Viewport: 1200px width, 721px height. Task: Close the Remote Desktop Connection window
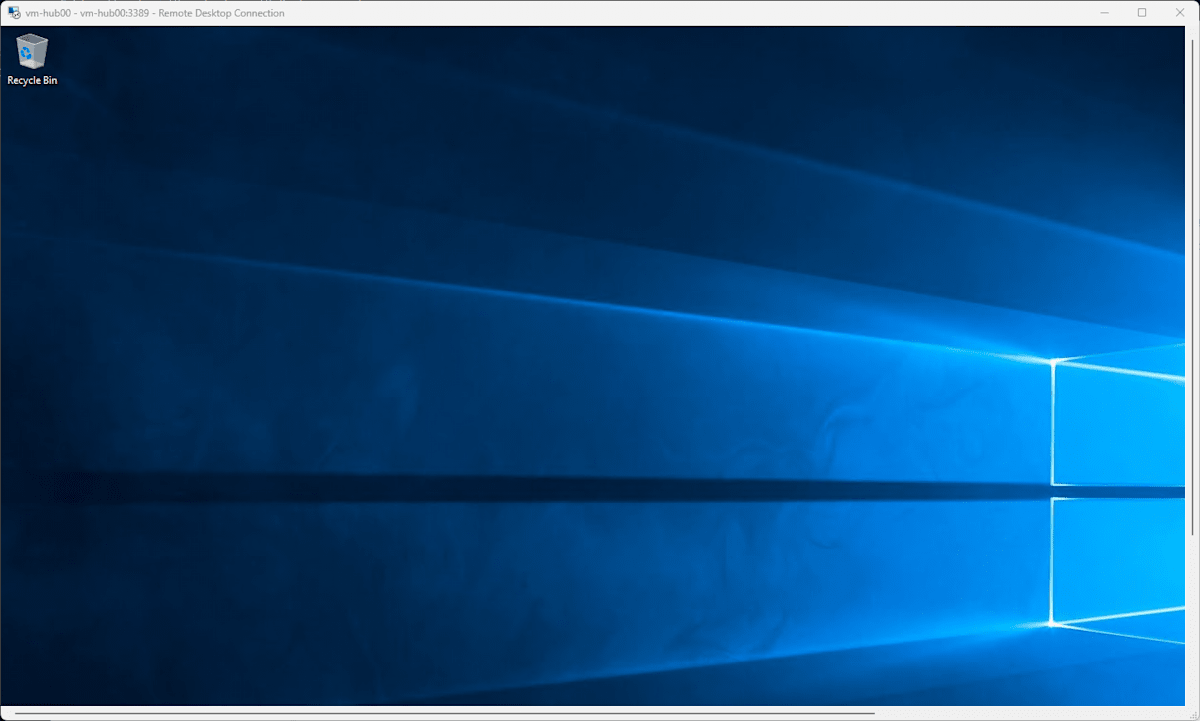pos(1180,13)
